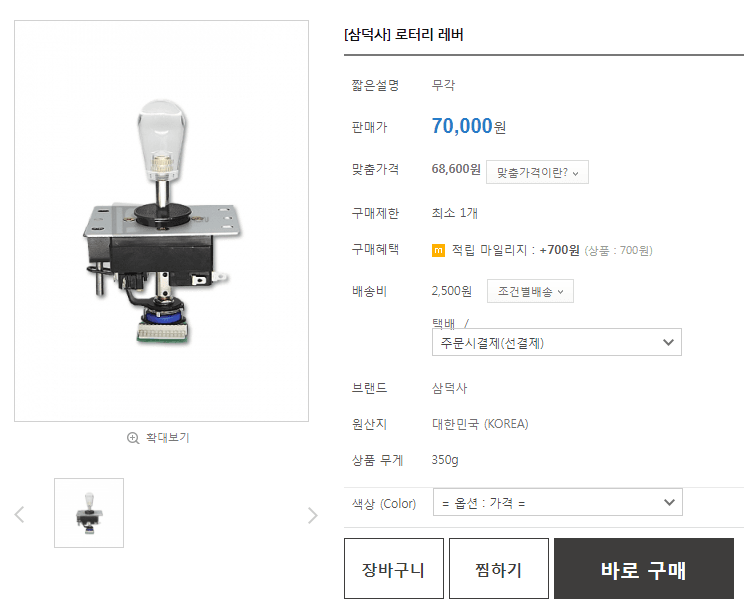
Task: Show the next thumbnail with right arrow
Action: coord(312,515)
